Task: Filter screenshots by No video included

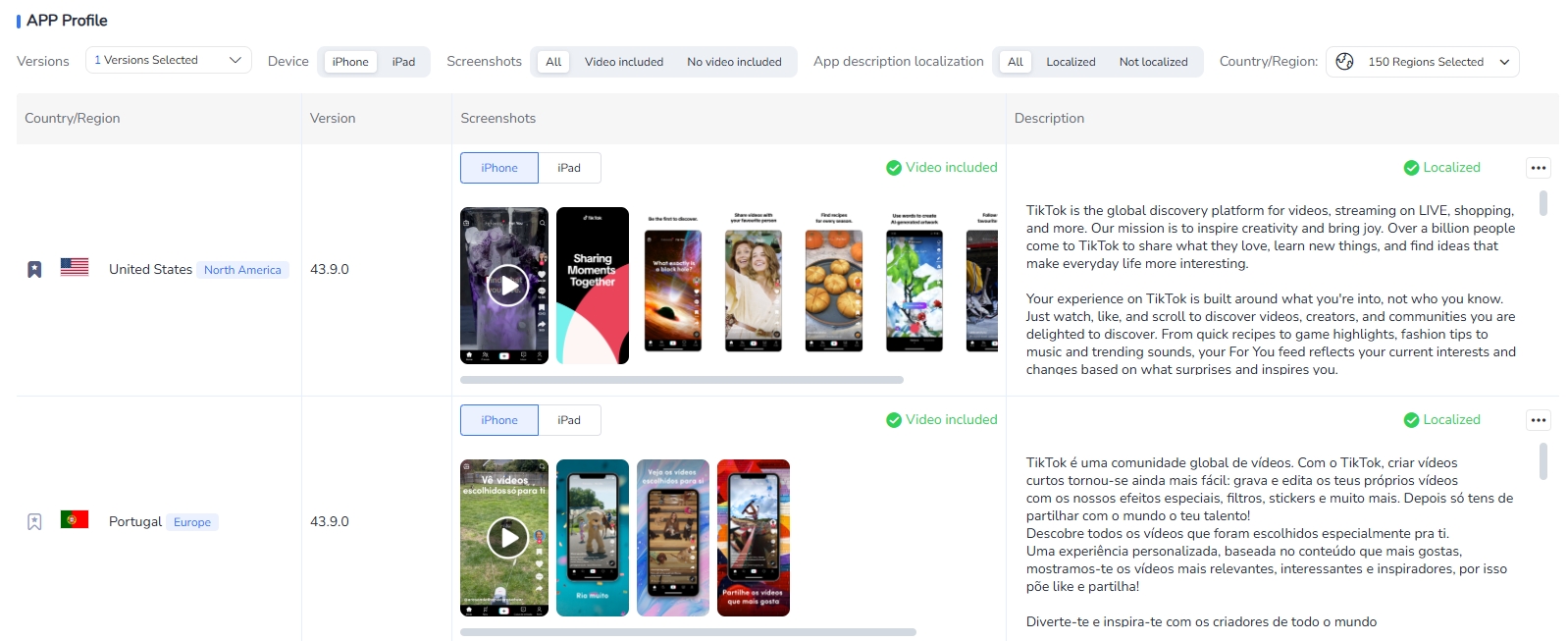Action: click(x=734, y=62)
